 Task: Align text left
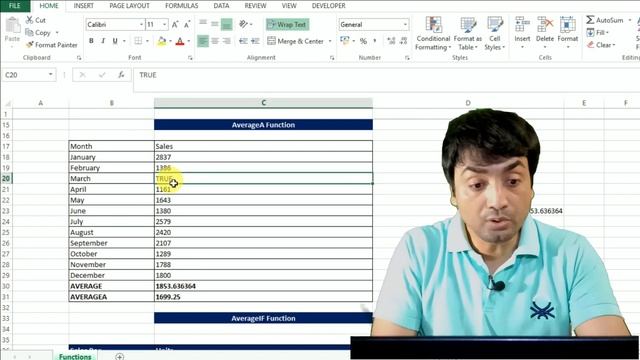point(203,41)
